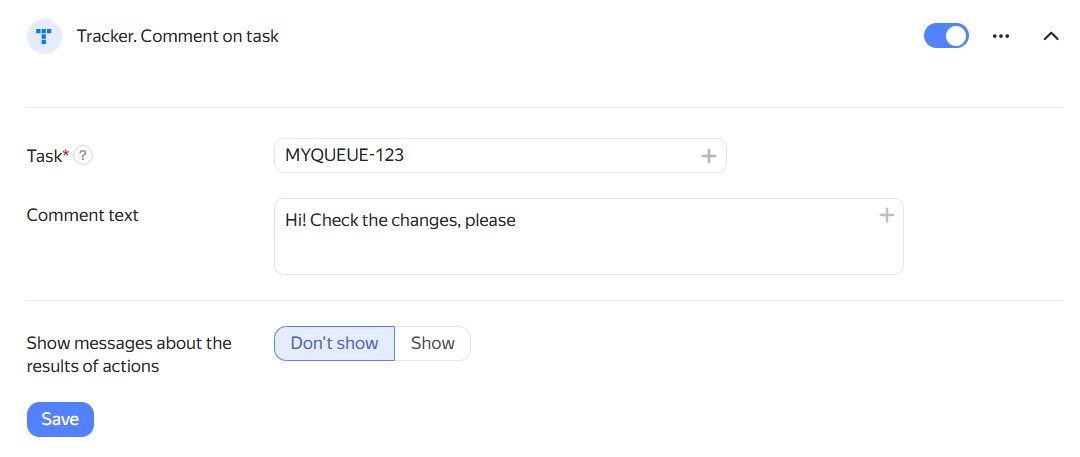Click the "Tracker. Comment on task" title
The height and width of the screenshot is (457, 1080).
178,37
